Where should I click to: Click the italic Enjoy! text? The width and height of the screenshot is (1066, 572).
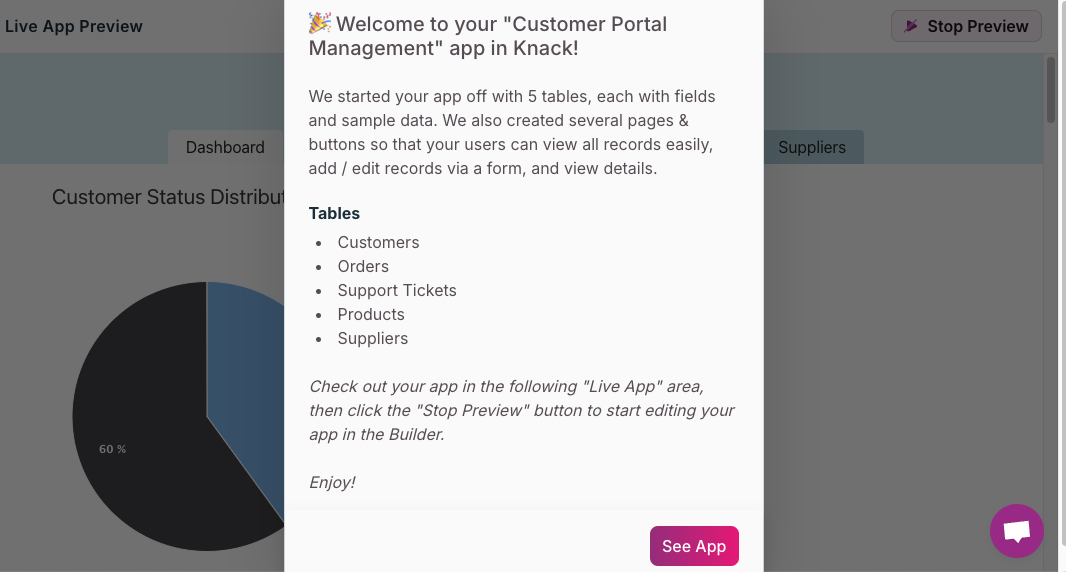coord(332,482)
